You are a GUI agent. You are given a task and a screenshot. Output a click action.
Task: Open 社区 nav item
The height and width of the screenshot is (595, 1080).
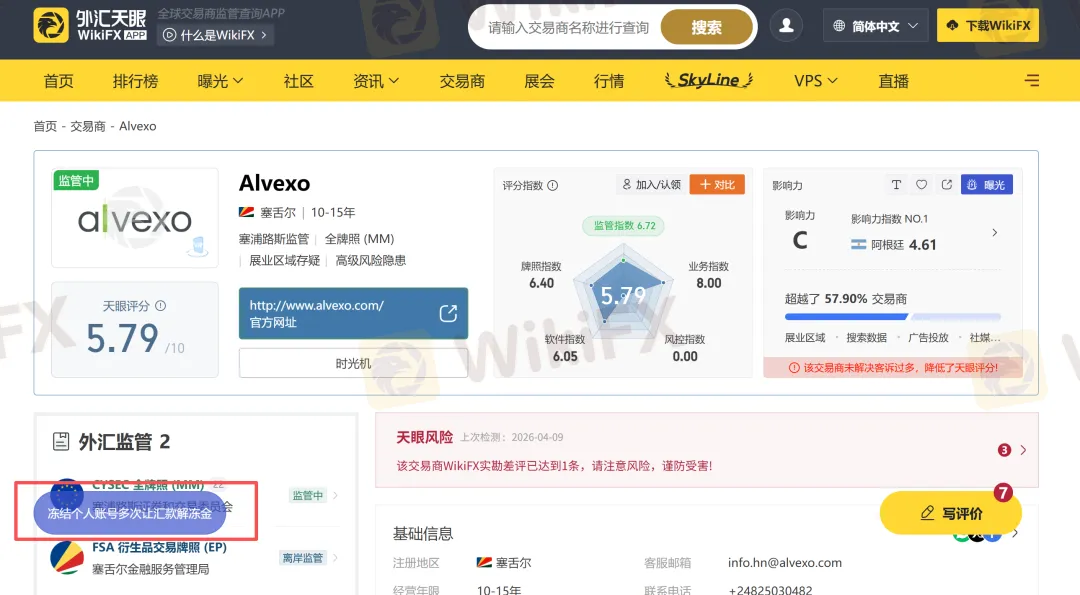tap(298, 81)
